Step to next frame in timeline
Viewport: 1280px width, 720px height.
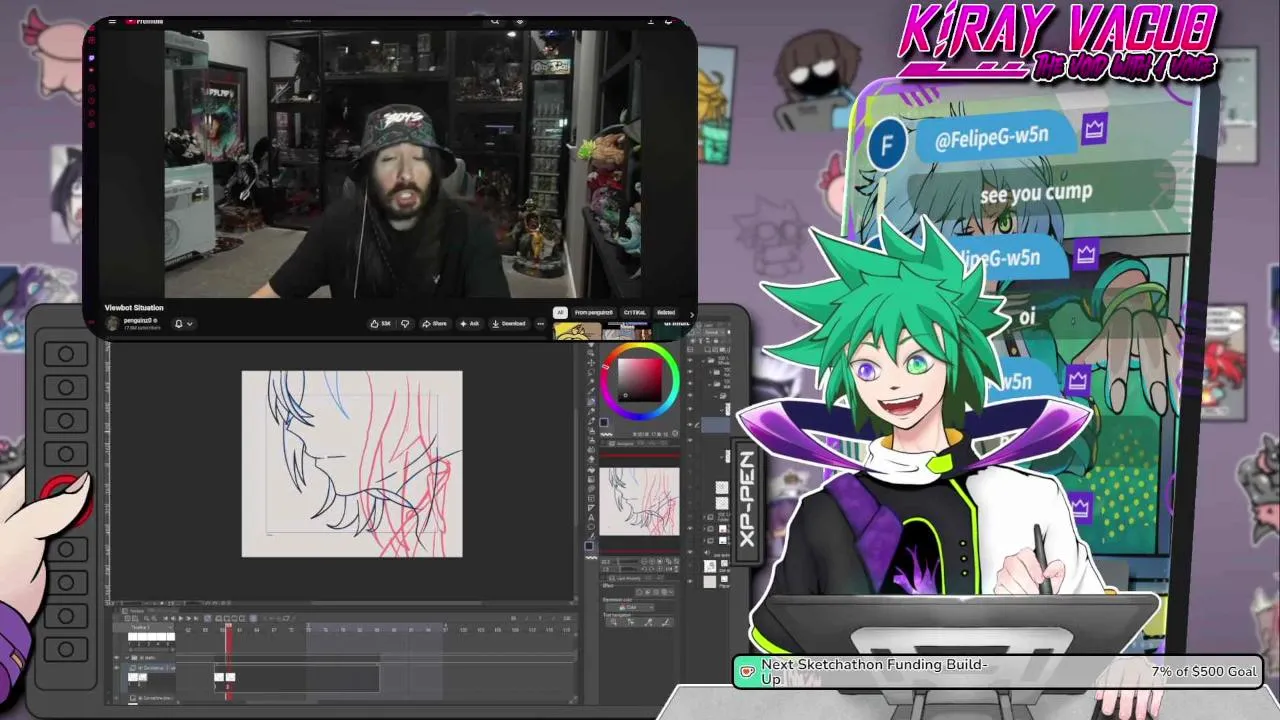[189, 618]
